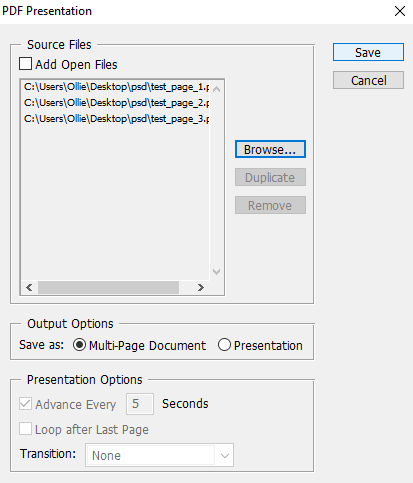Image resolution: width=413 pixels, height=483 pixels.
Task: Click the file list scroll up arrow
Action: coord(217,89)
